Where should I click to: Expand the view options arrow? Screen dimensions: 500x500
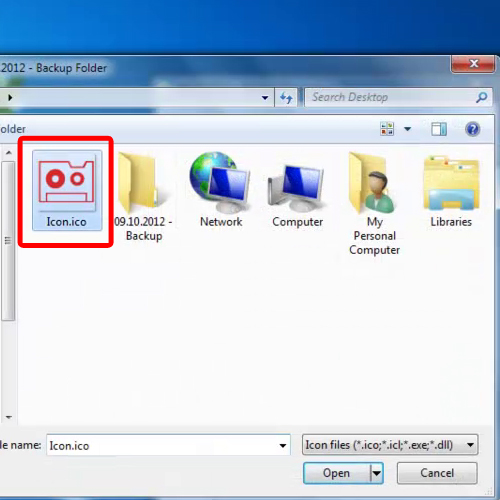tap(407, 129)
